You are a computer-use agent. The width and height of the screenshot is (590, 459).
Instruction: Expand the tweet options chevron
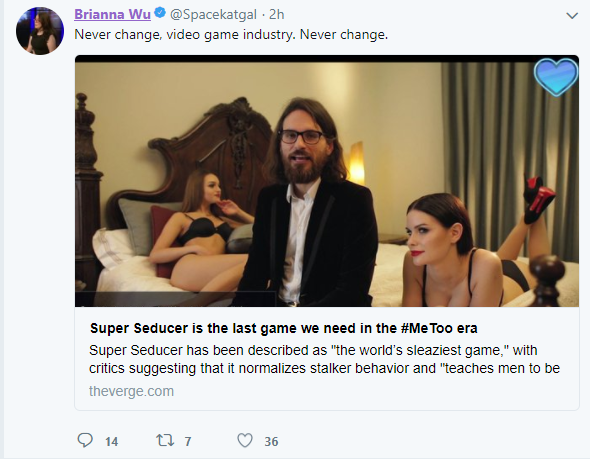tap(572, 16)
